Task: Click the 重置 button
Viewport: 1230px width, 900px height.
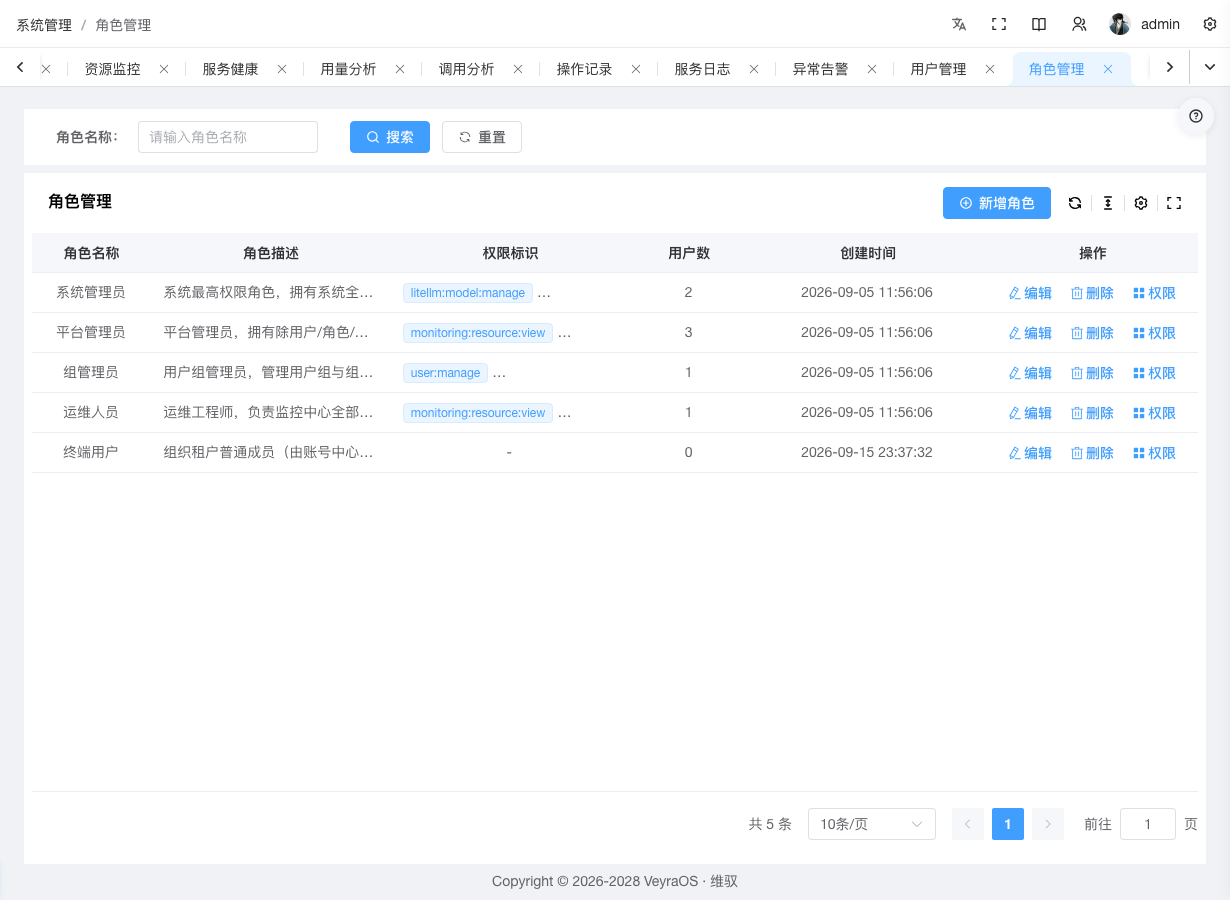Action: click(482, 137)
